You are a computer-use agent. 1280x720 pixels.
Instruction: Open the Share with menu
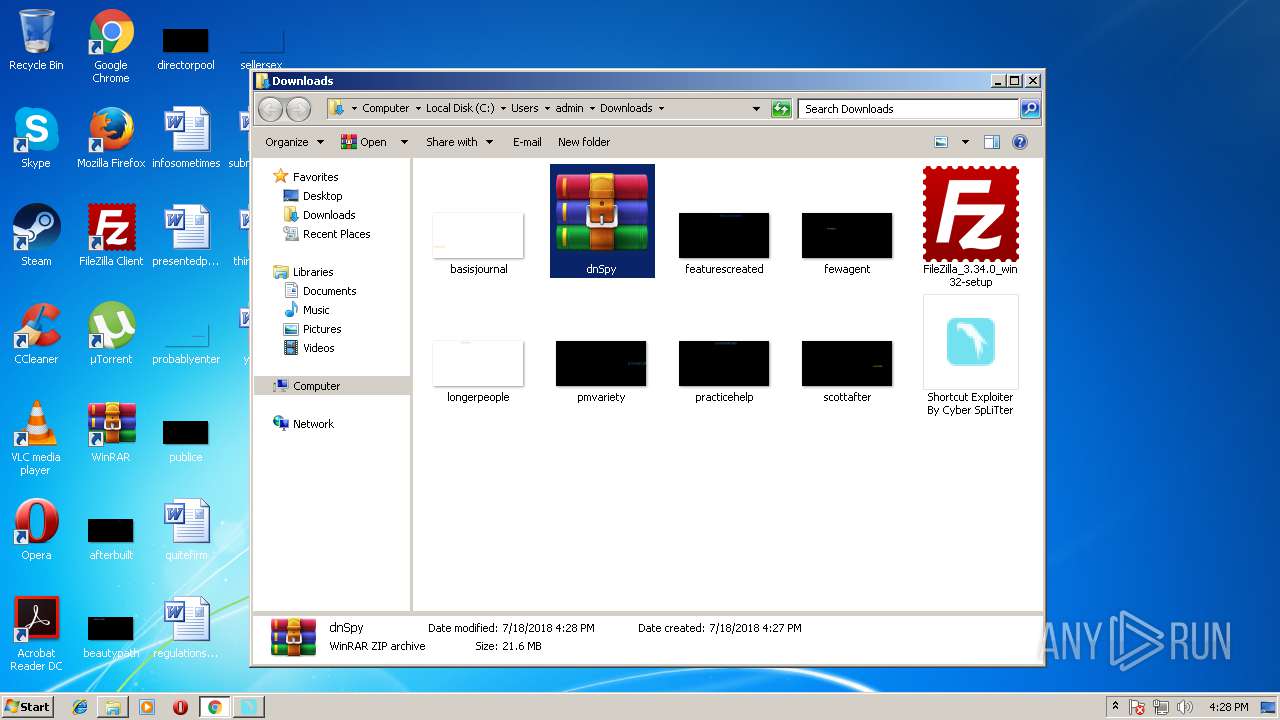coord(459,142)
